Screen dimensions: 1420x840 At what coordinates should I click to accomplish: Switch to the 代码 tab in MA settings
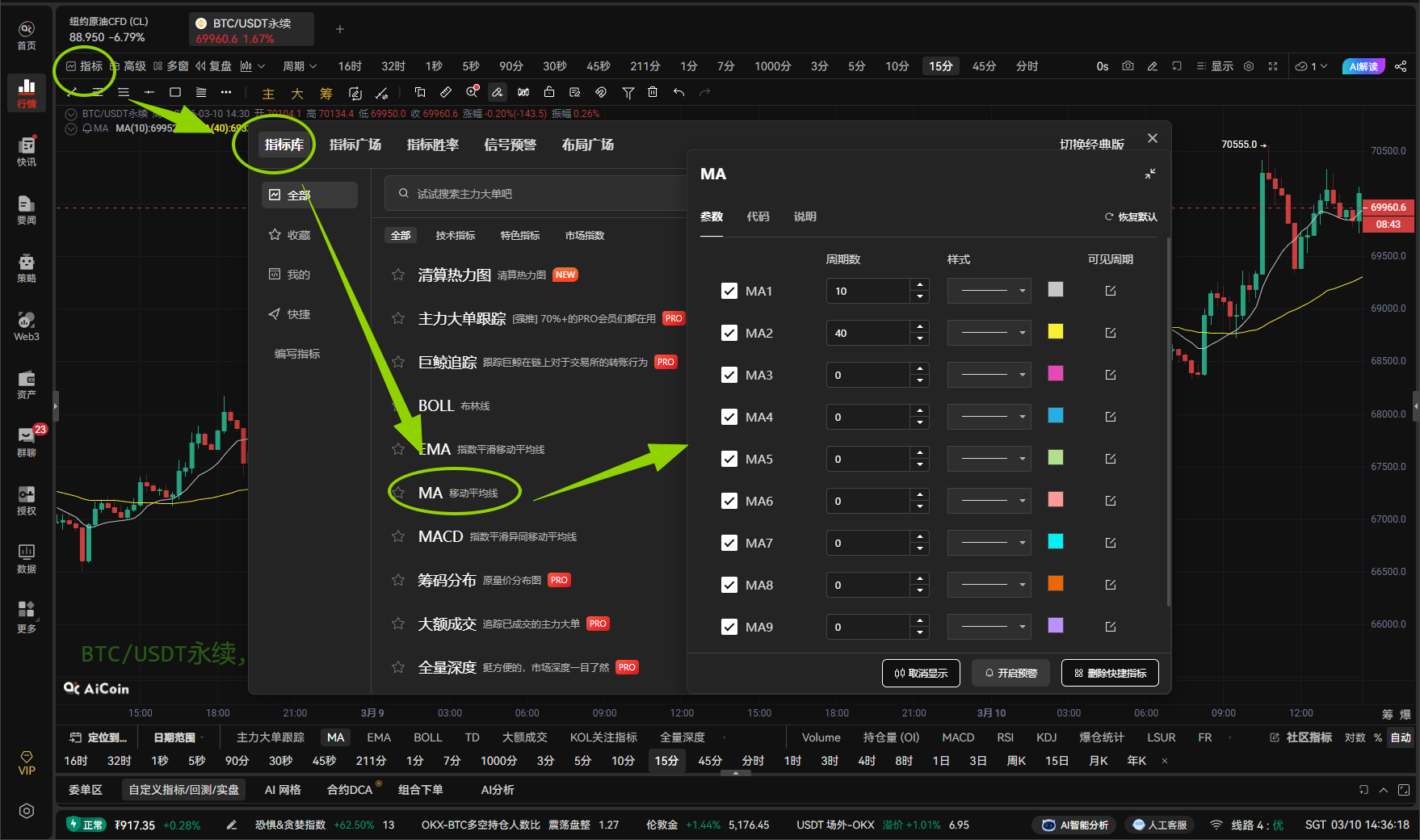pos(758,216)
